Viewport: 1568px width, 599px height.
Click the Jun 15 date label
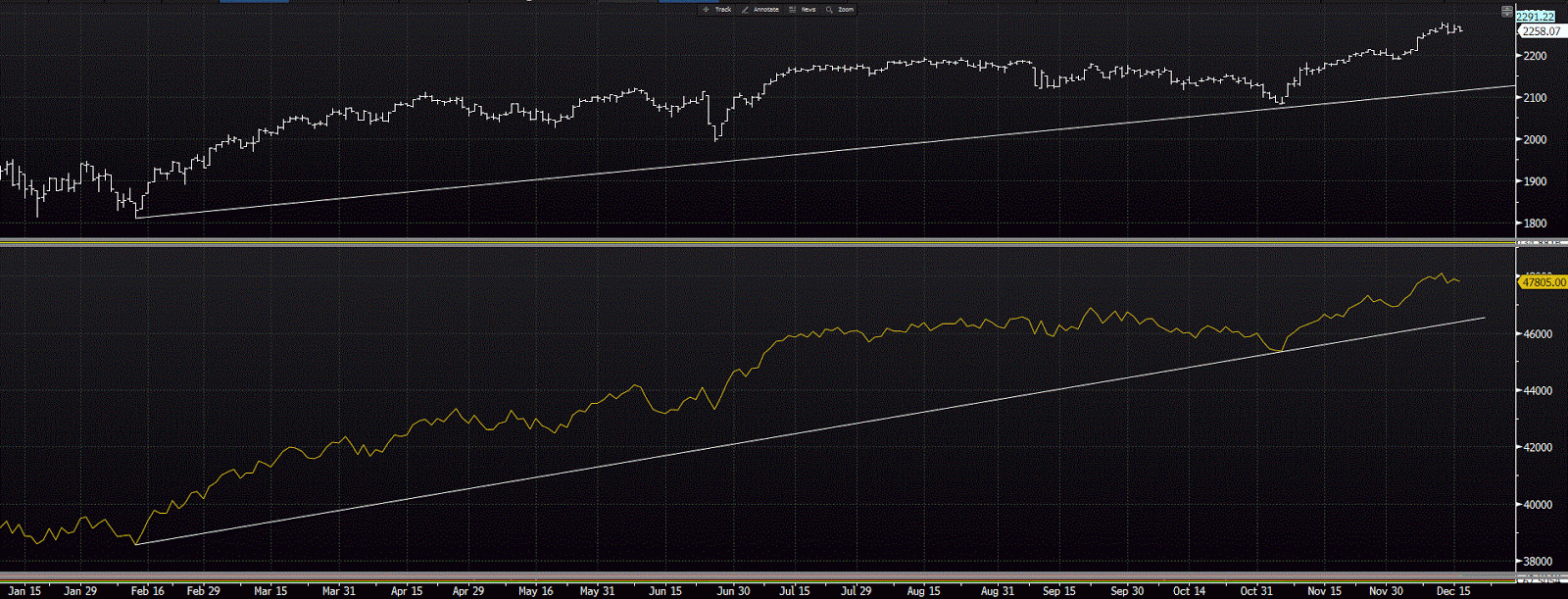pos(665,591)
